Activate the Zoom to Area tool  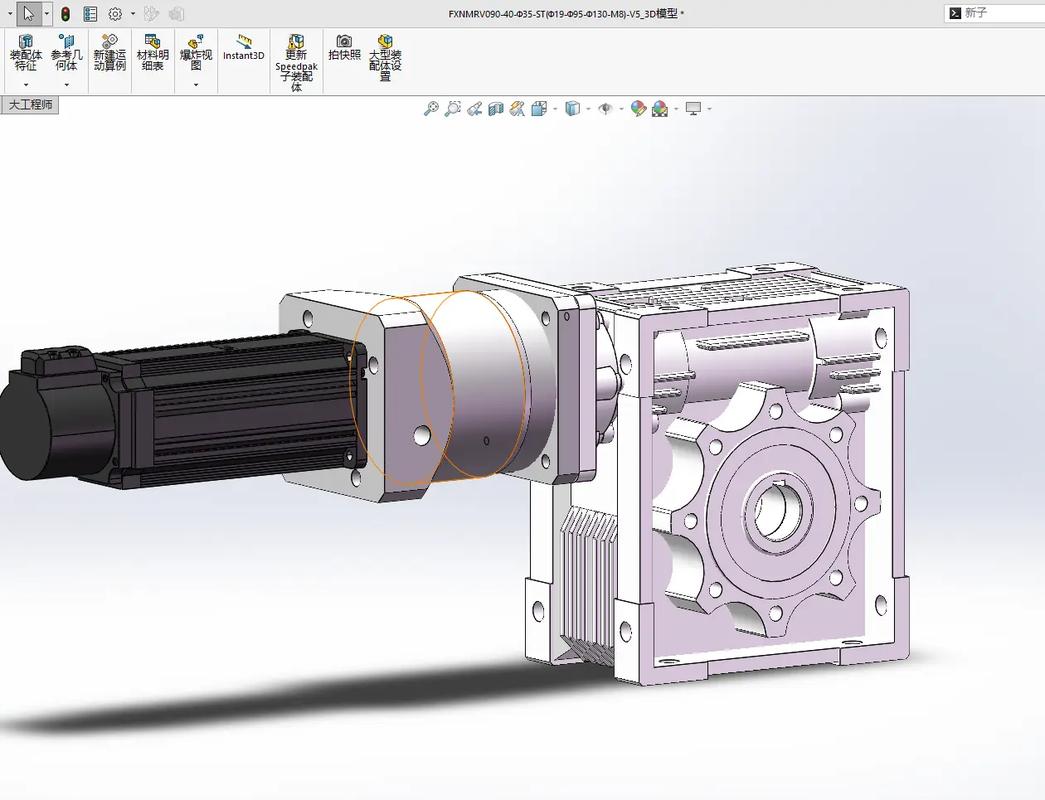453,109
